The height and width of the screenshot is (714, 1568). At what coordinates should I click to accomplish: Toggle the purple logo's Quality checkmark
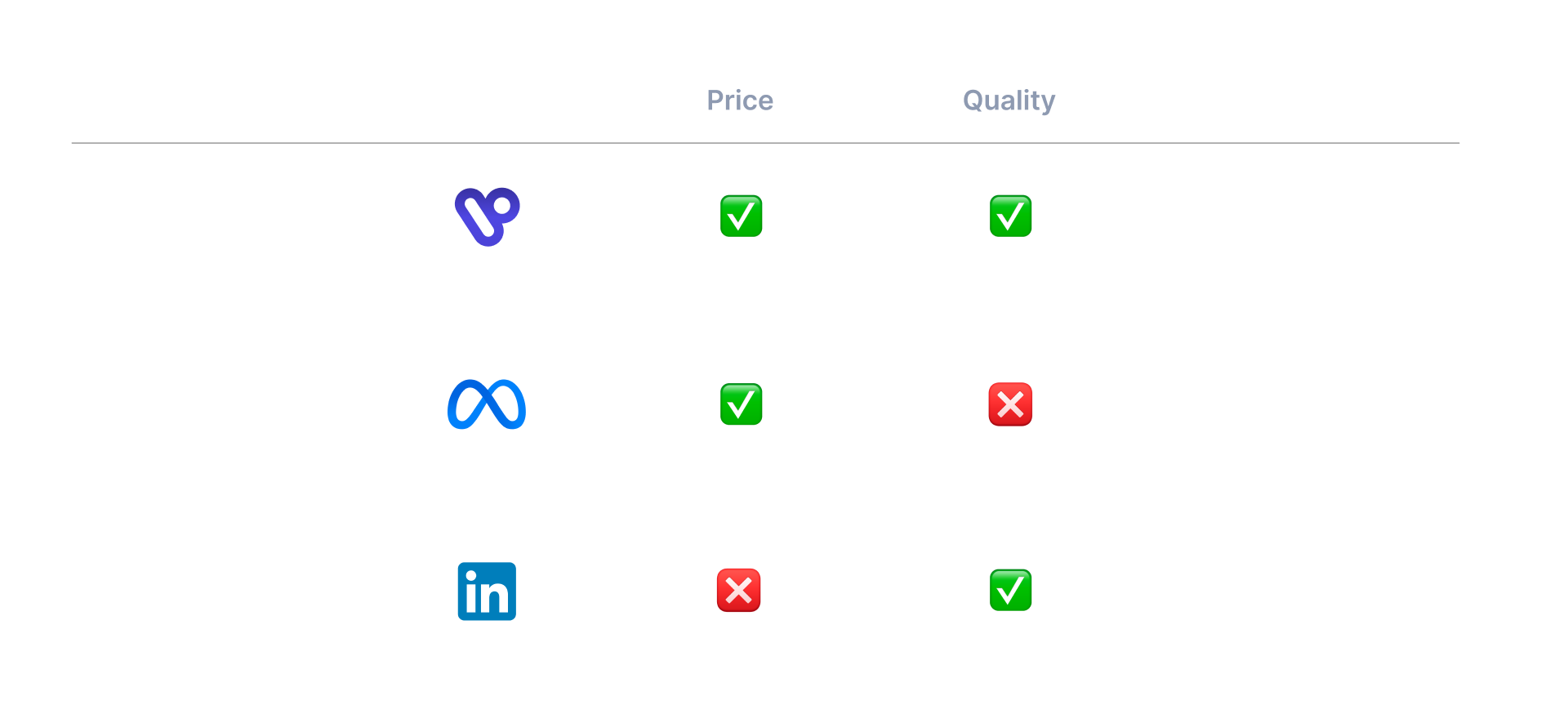(1010, 216)
